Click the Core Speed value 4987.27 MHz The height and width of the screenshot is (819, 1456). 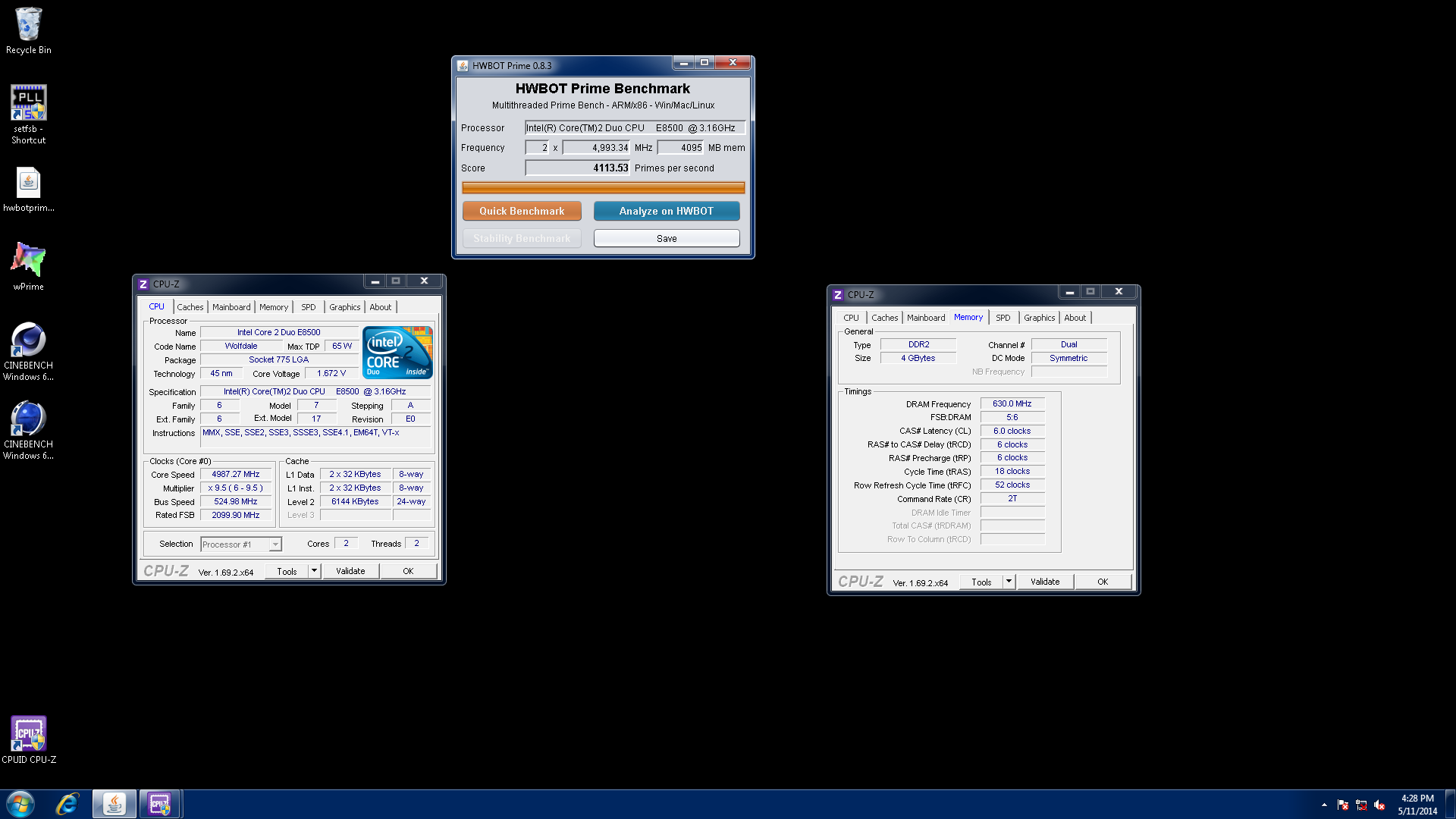(236, 474)
